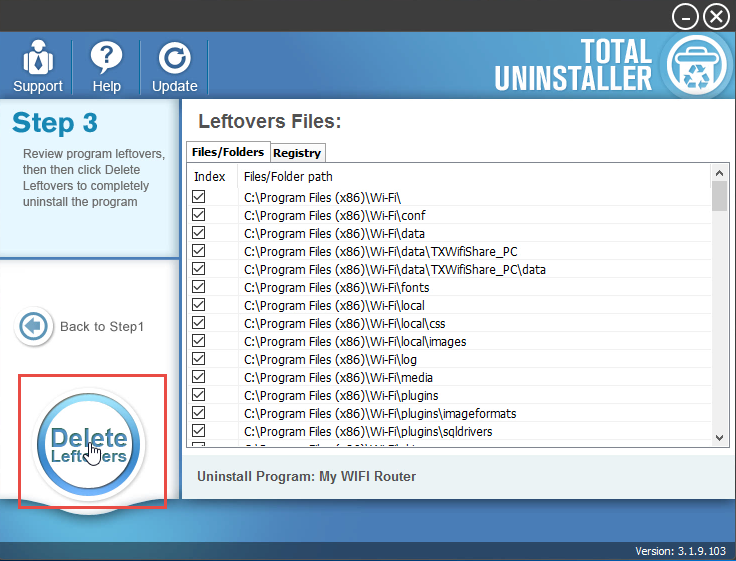Uncheck the Wi-Fi\media row checkbox

coord(199,377)
